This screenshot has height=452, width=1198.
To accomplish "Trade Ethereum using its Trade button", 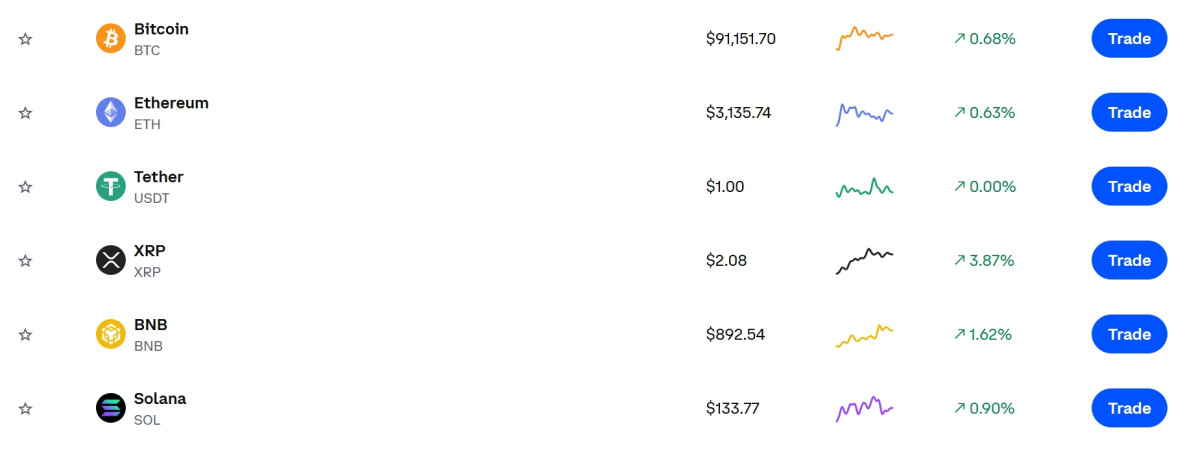I will [x=1128, y=113].
